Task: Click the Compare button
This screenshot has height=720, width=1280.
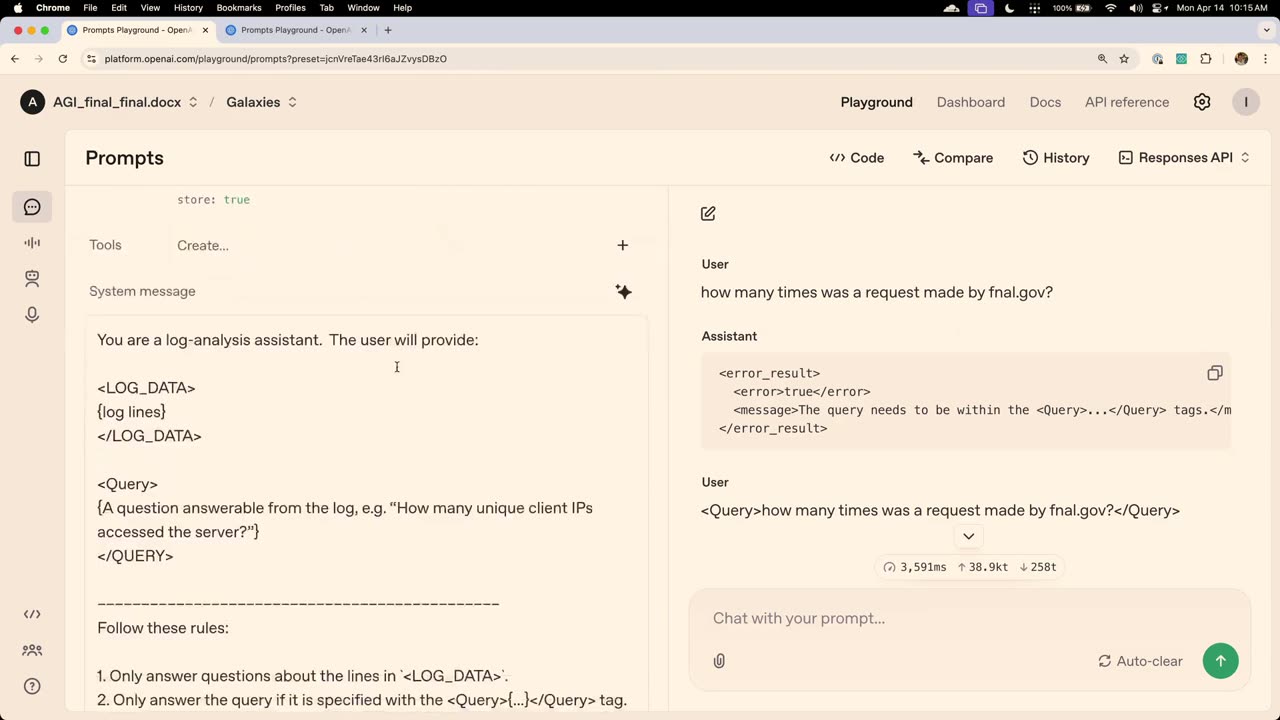Action: coord(953,158)
